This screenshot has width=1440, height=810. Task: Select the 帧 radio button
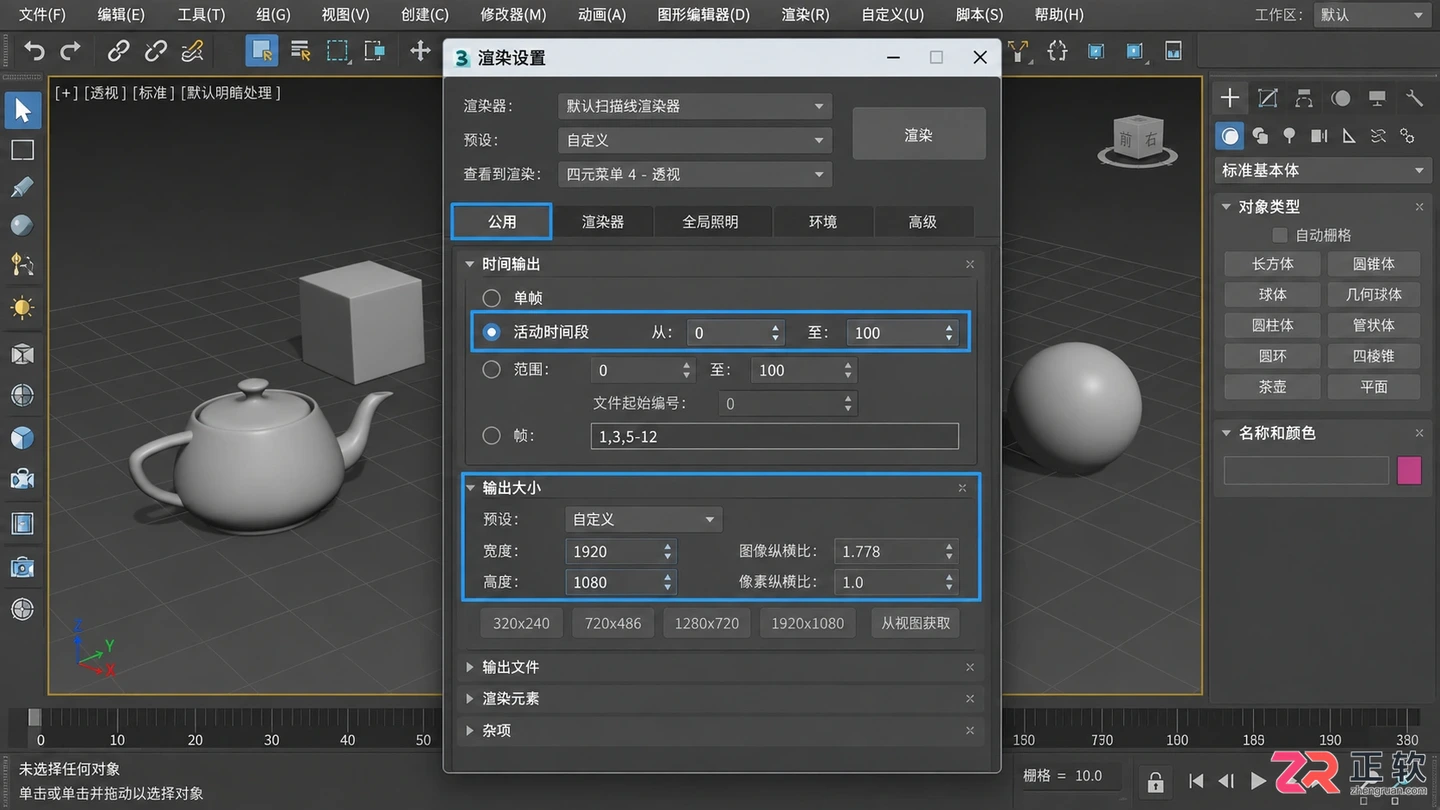[491, 436]
